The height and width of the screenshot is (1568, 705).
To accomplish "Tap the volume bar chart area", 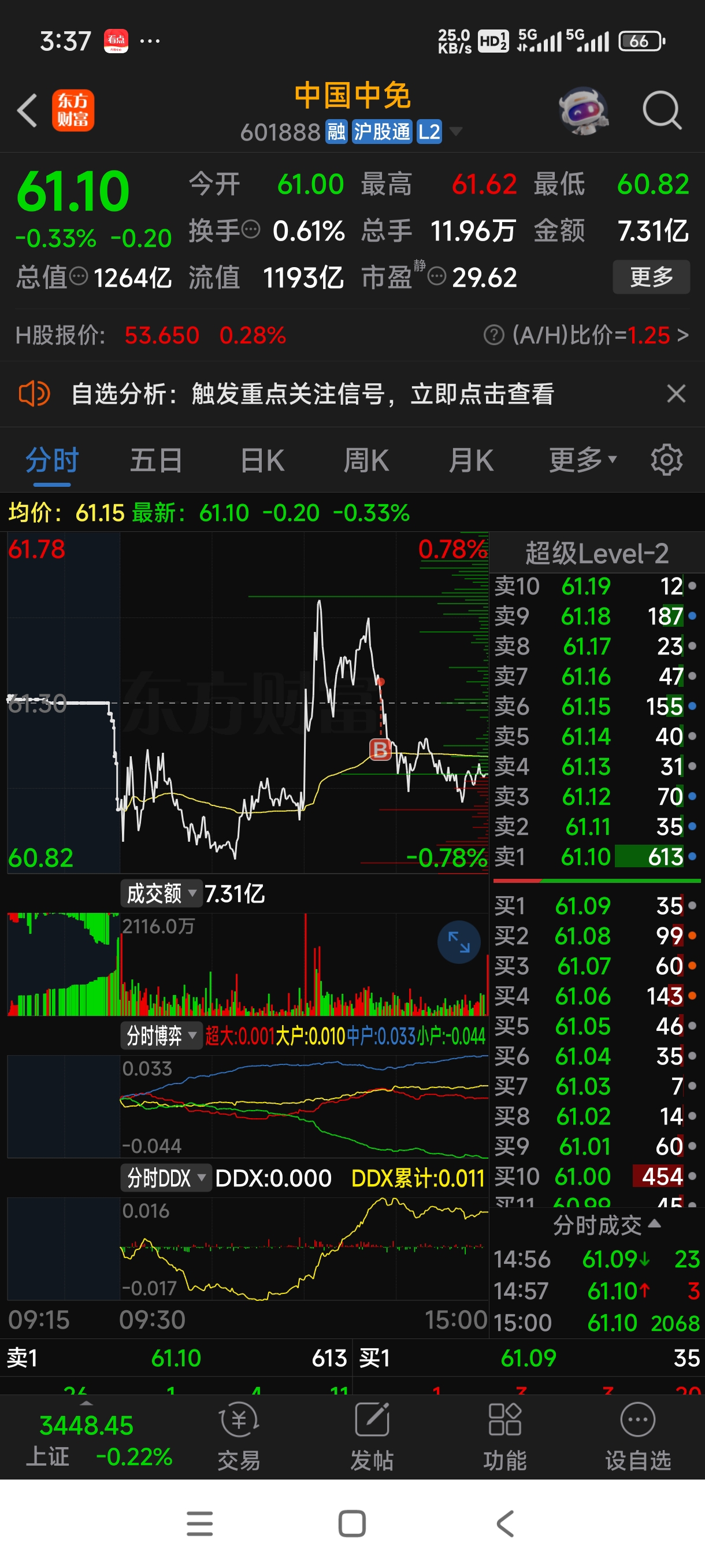I will (247, 964).
